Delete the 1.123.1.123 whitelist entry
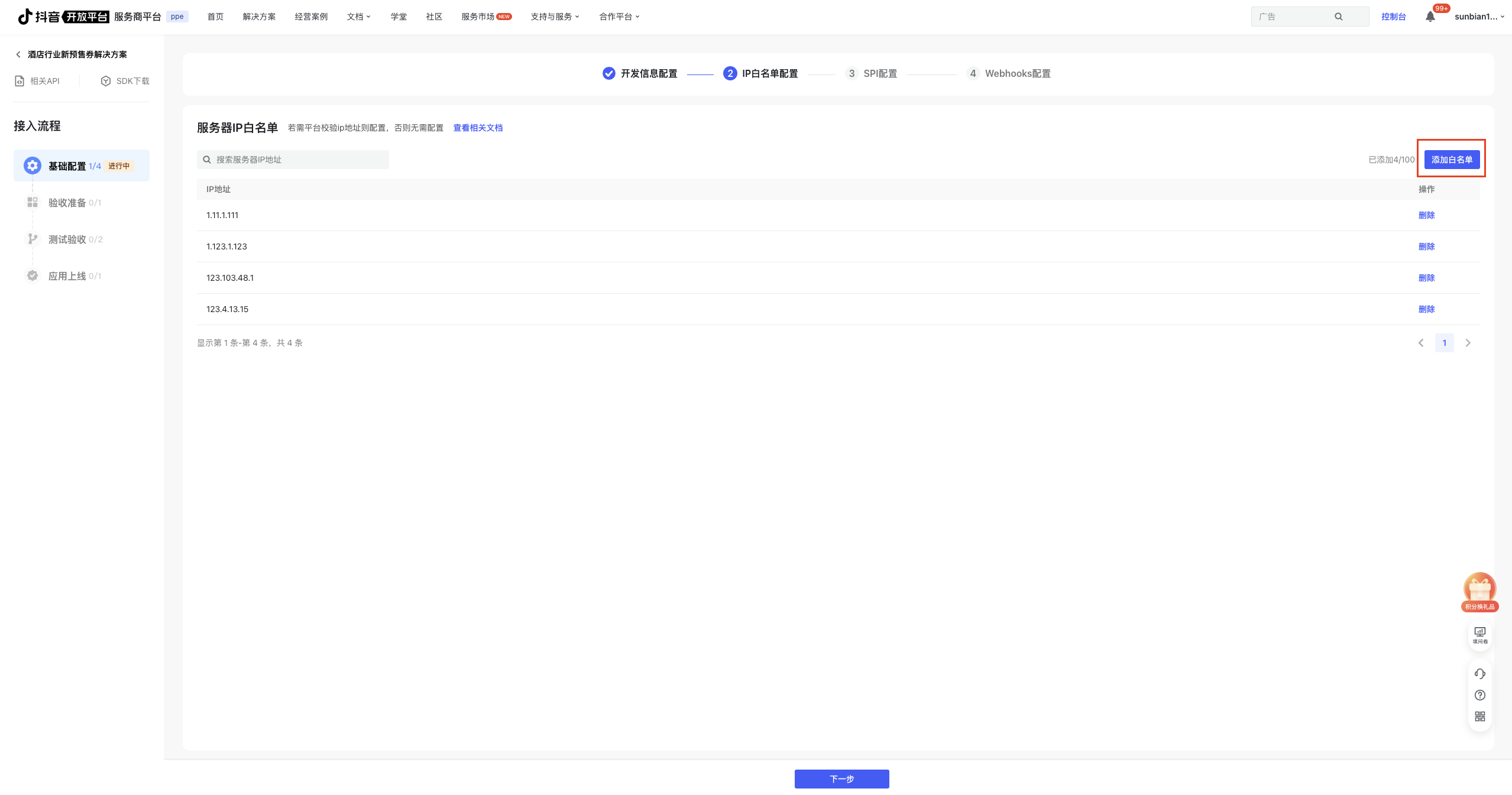This screenshot has width=1512, height=795. coord(1426,246)
